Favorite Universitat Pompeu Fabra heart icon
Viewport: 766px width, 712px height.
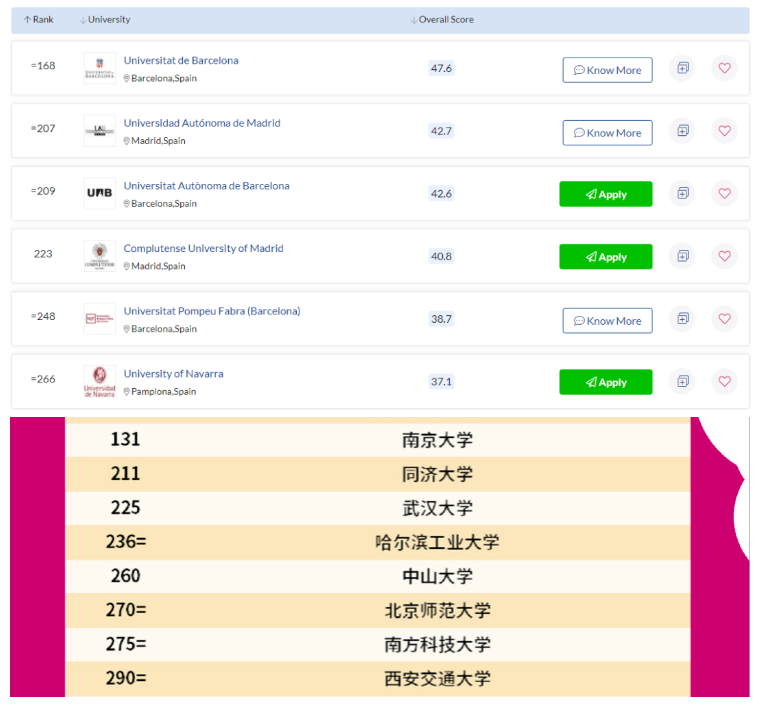pyautogui.click(x=724, y=319)
